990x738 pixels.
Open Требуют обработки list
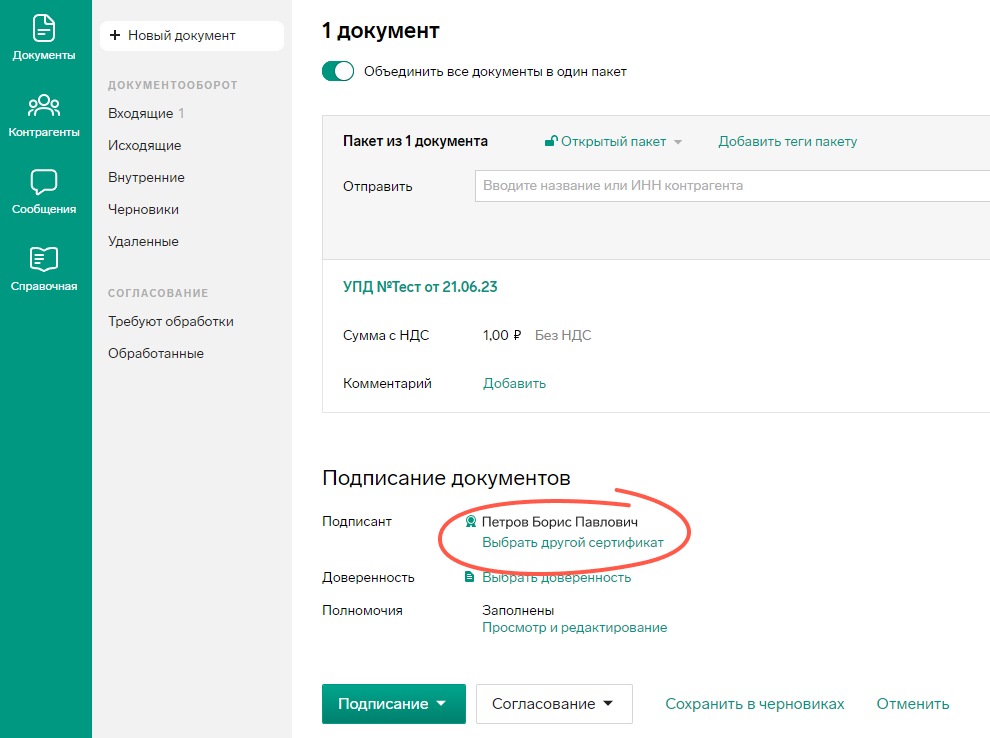pos(170,321)
